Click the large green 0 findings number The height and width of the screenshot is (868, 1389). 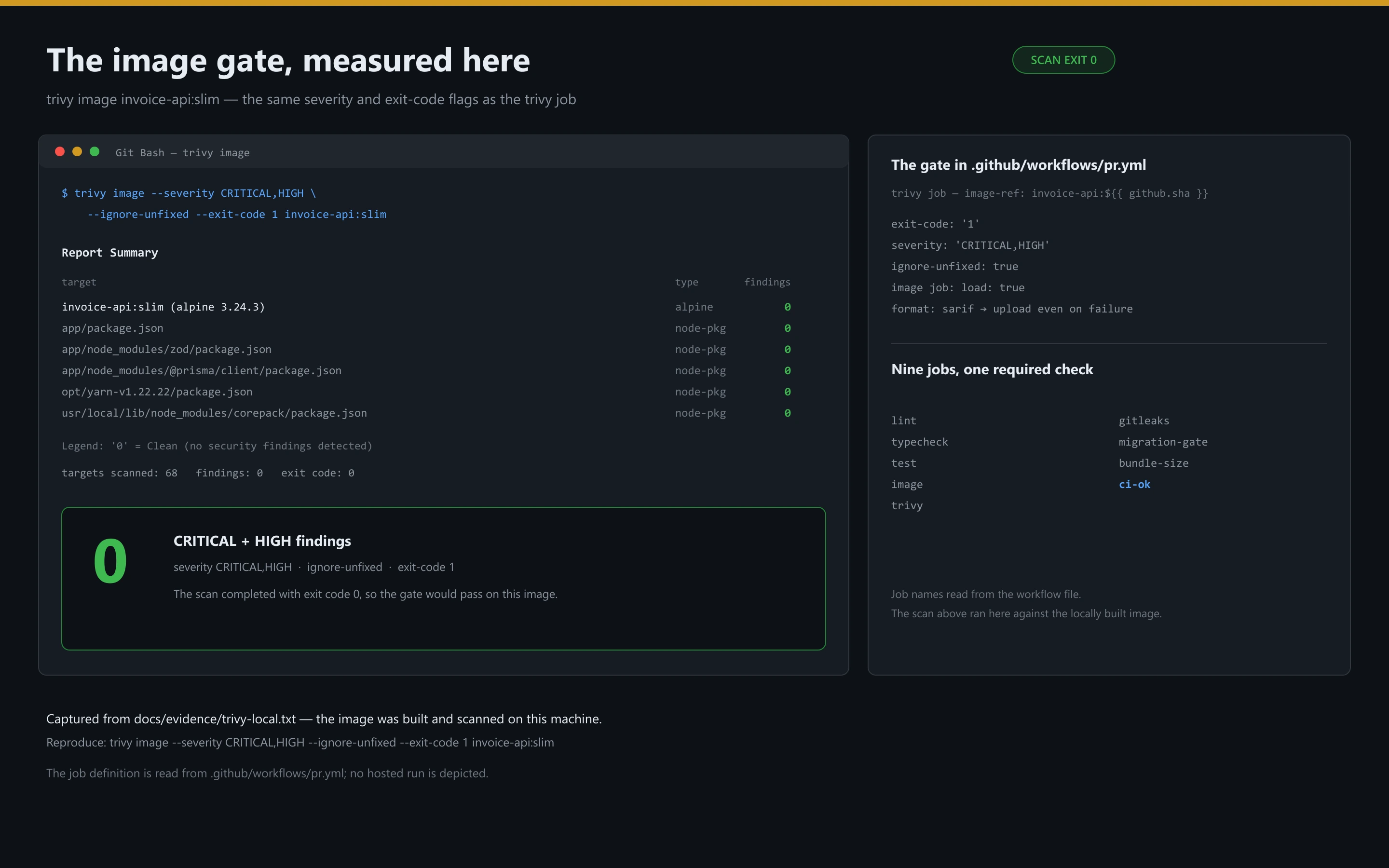pyautogui.click(x=110, y=561)
